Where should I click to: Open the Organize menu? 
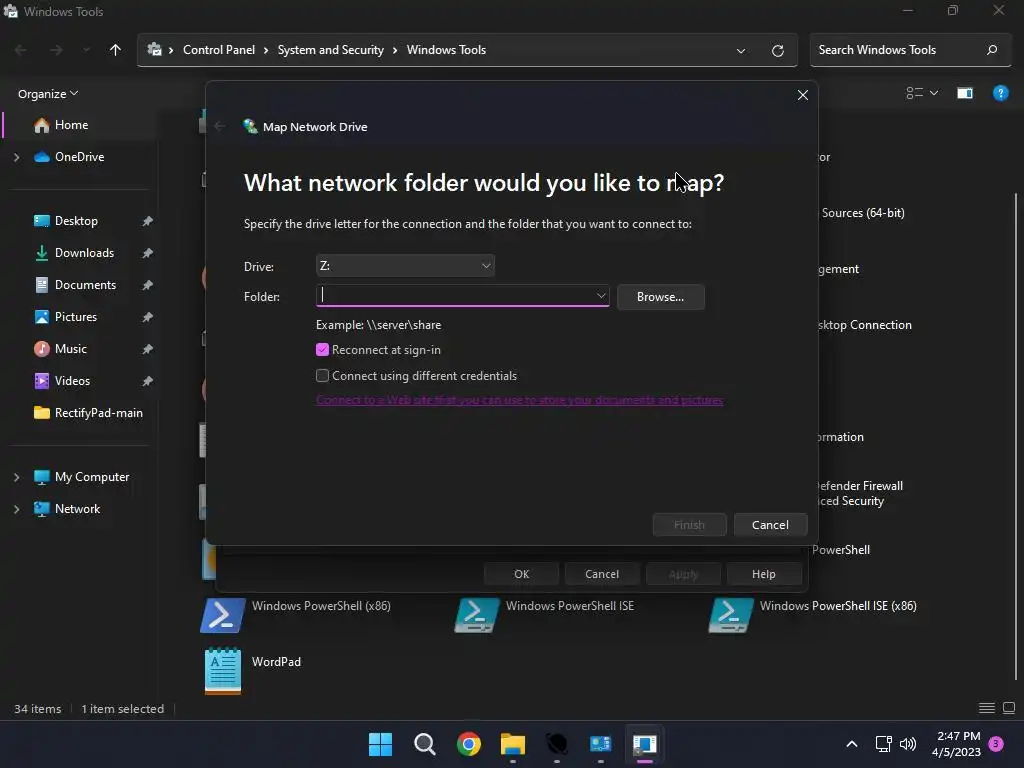pyautogui.click(x=48, y=93)
